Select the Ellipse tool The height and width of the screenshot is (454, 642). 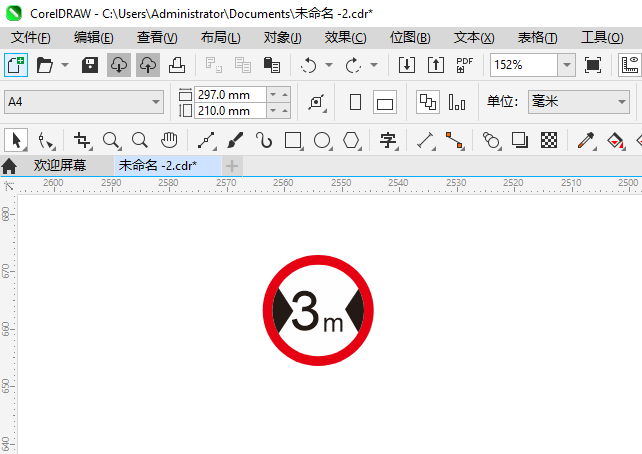pyautogui.click(x=322, y=140)
